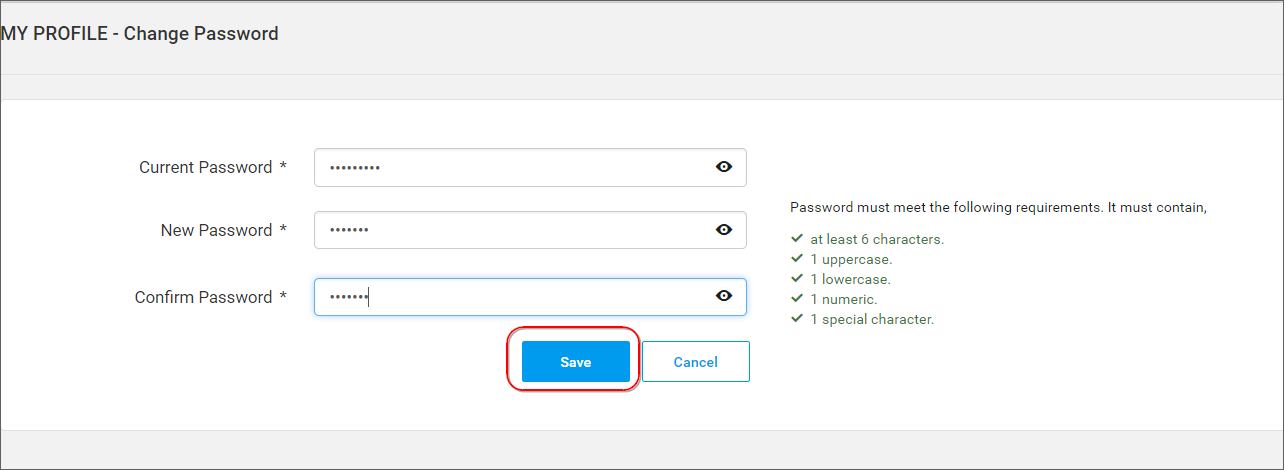Image resolution: width=1284 pixels, height=470 pixels.
Task: Click the checkmark beside '1 numeric'
Action: pyautogui.click(x=797, y=299)
